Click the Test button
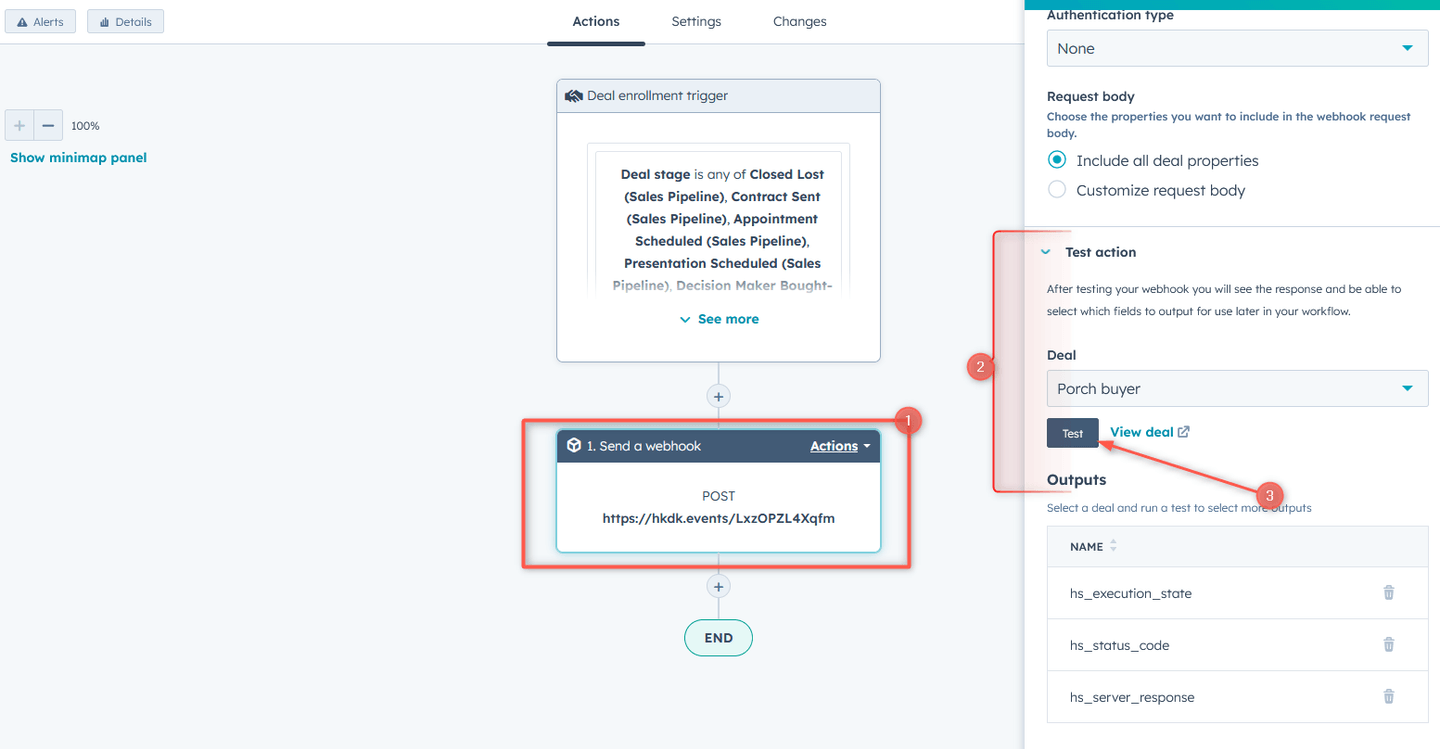1440x749 pixels. [1072, 432]
